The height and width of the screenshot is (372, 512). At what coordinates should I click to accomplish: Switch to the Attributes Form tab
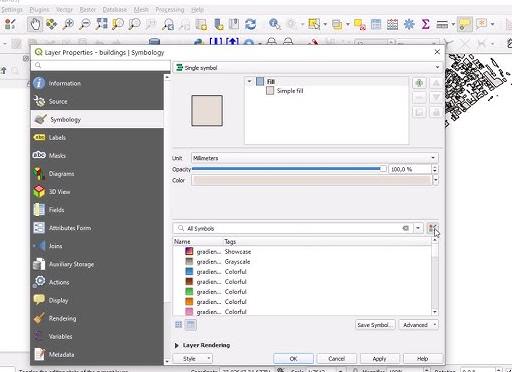coord(97,228)
